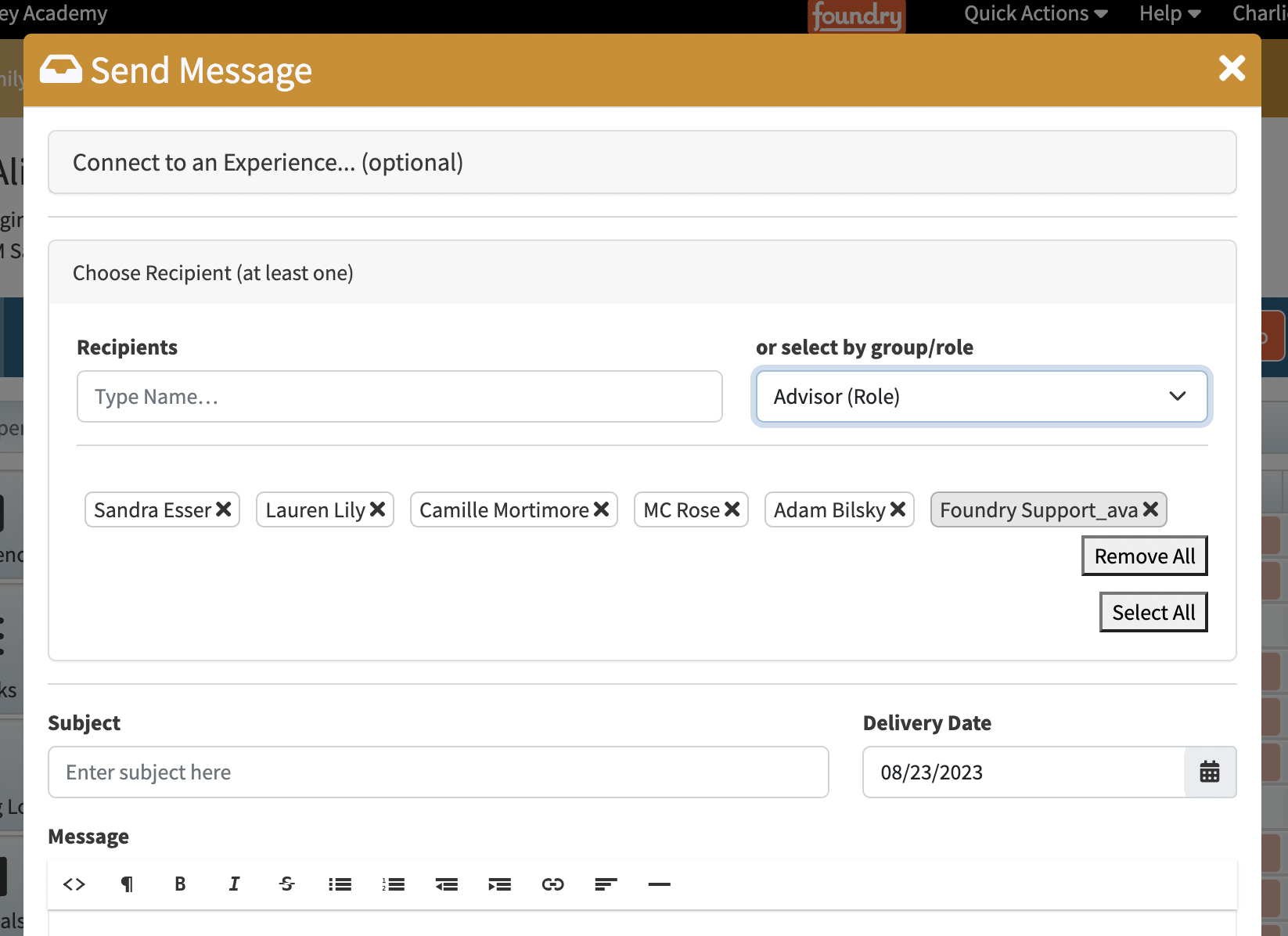Click the Foundry logo in header

(x=857, y=16)
